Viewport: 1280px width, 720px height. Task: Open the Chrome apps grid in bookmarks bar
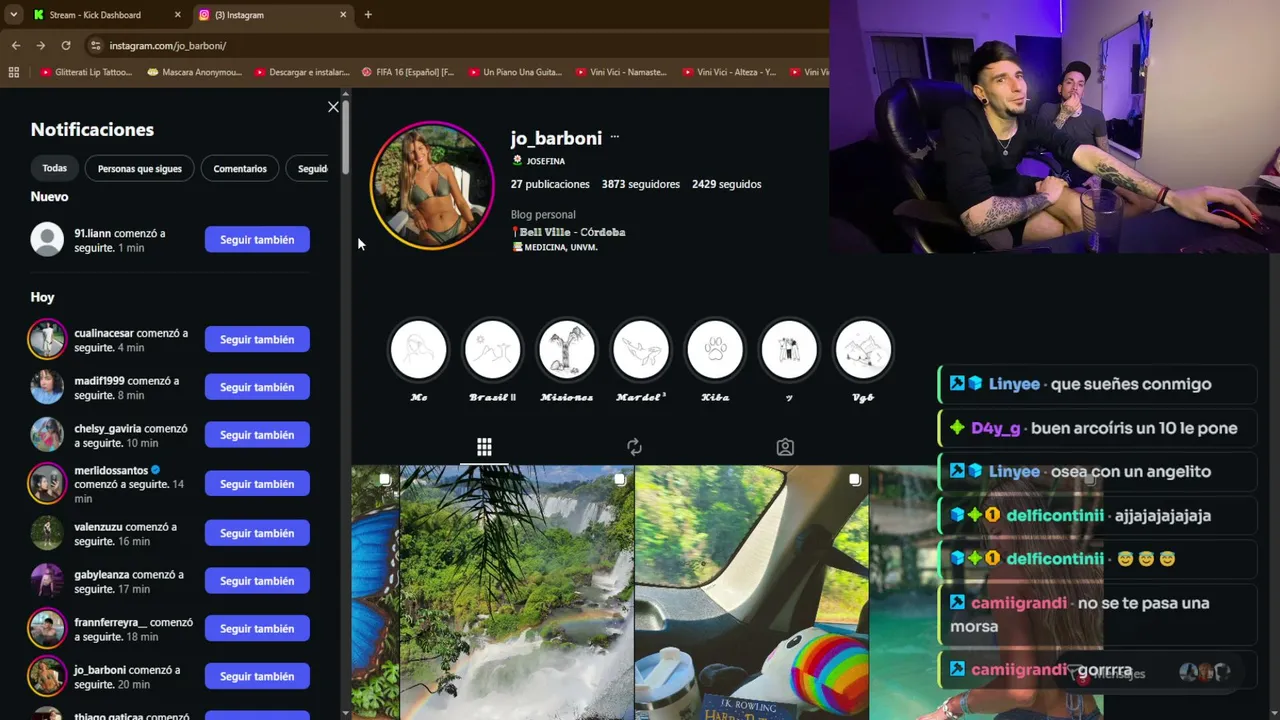(x=13, y=72)
